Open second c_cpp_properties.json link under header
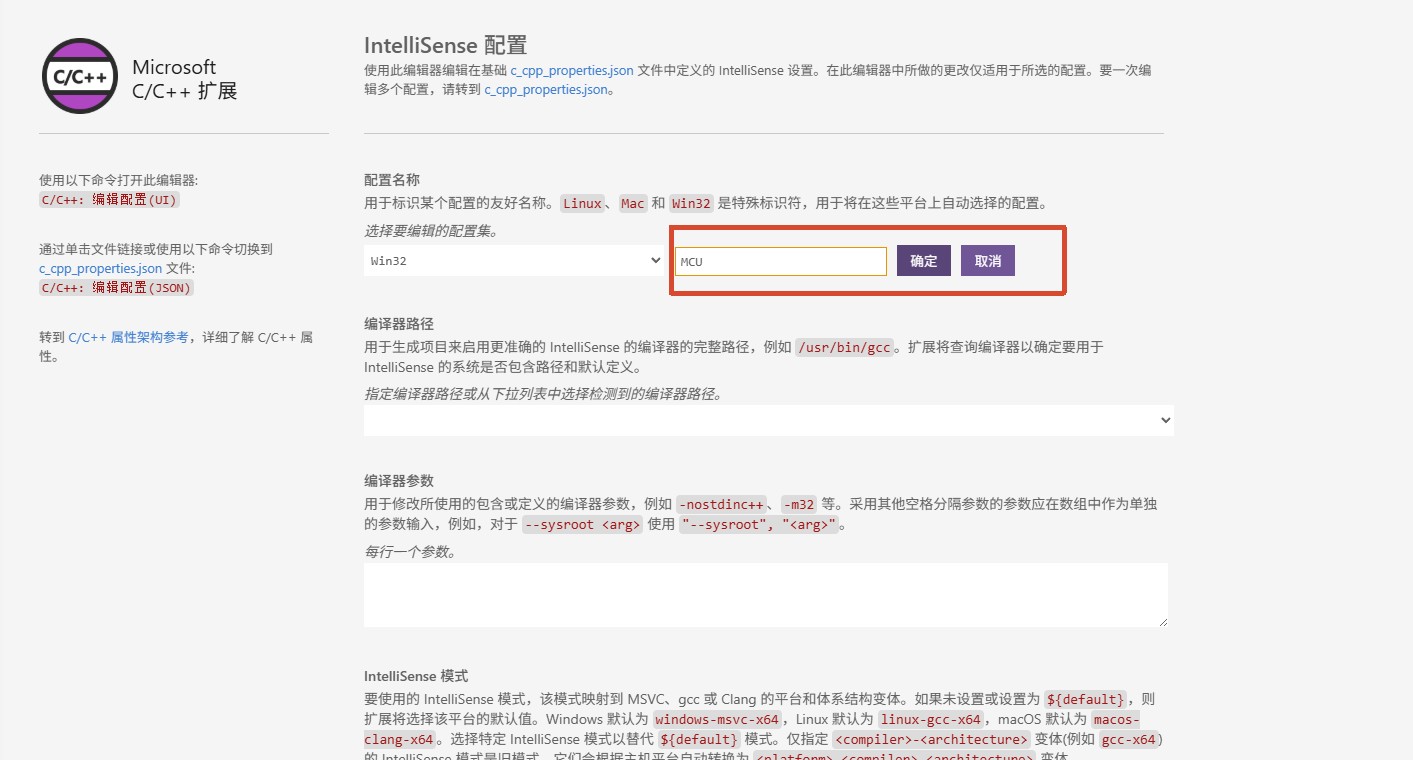The width and height of the screenshot is (1413, 760). (x=546, y=89)
